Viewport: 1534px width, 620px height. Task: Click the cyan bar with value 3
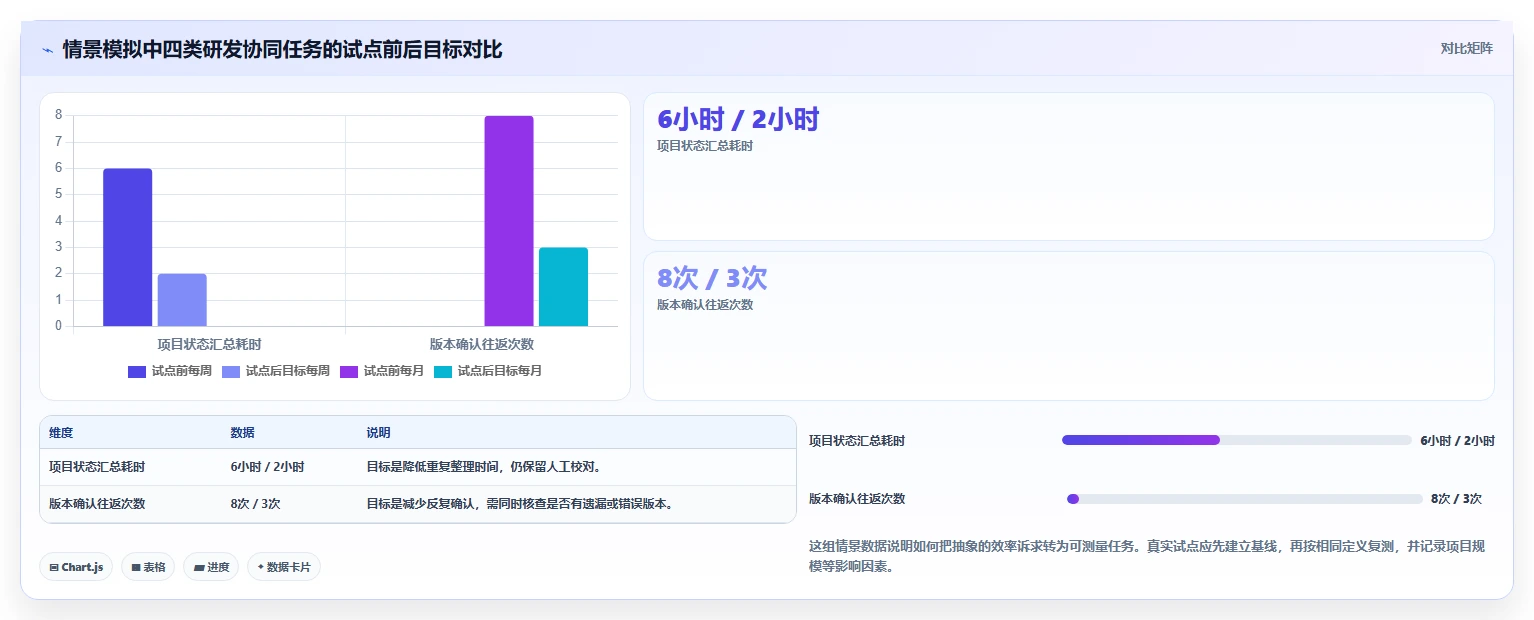point(563,287)
